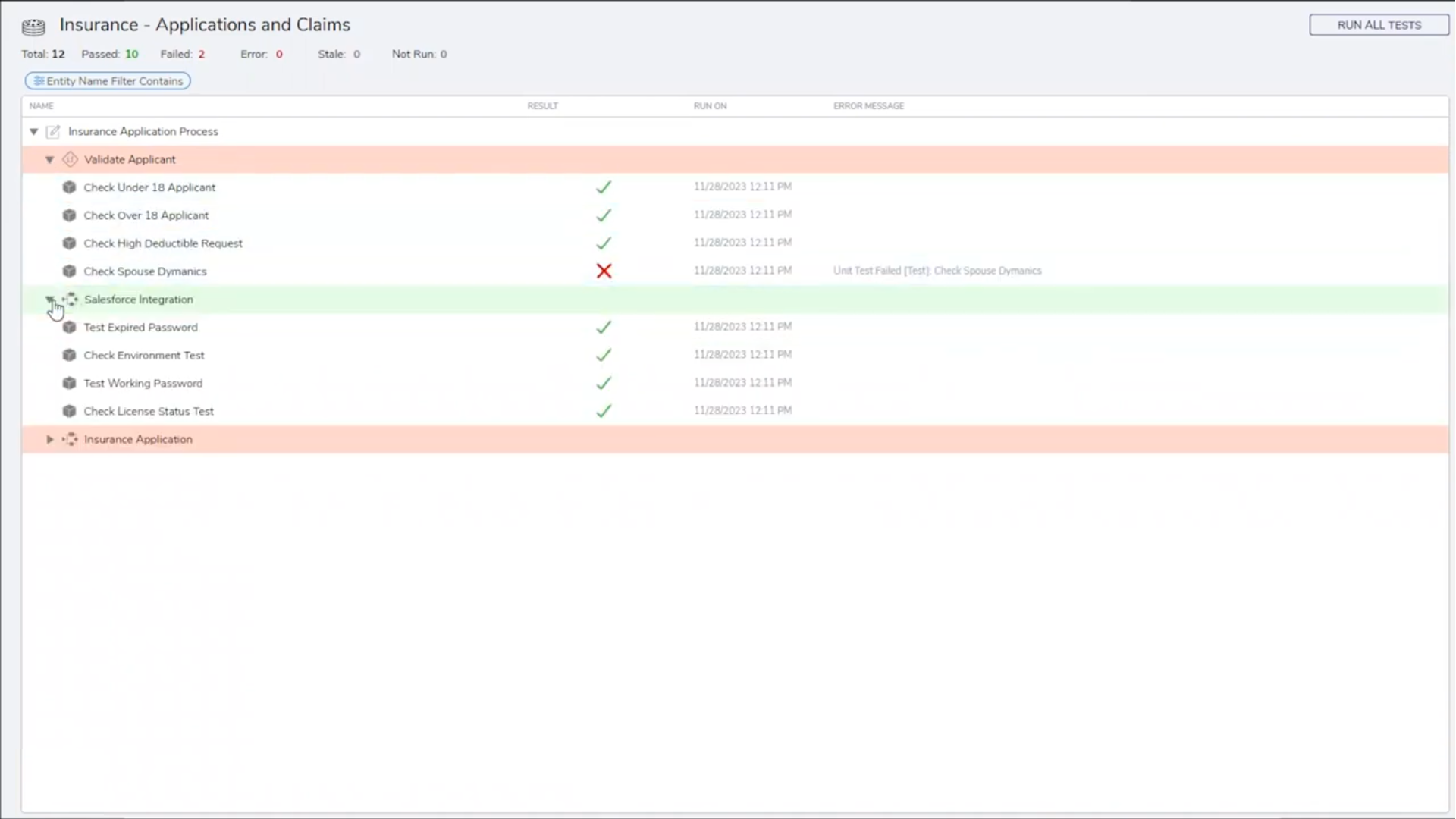Click the Salesforce Integration flow icon

(70, 300)
